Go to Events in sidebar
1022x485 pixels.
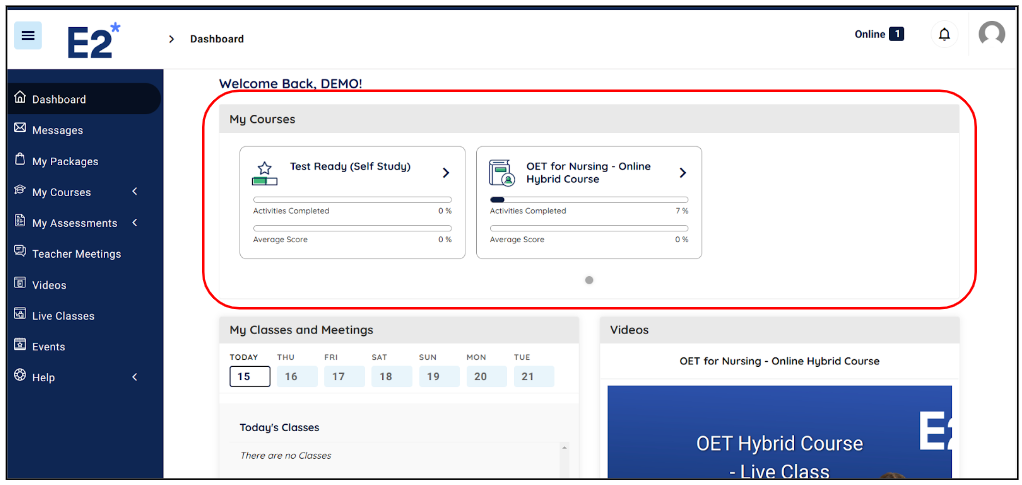[48, 347]
